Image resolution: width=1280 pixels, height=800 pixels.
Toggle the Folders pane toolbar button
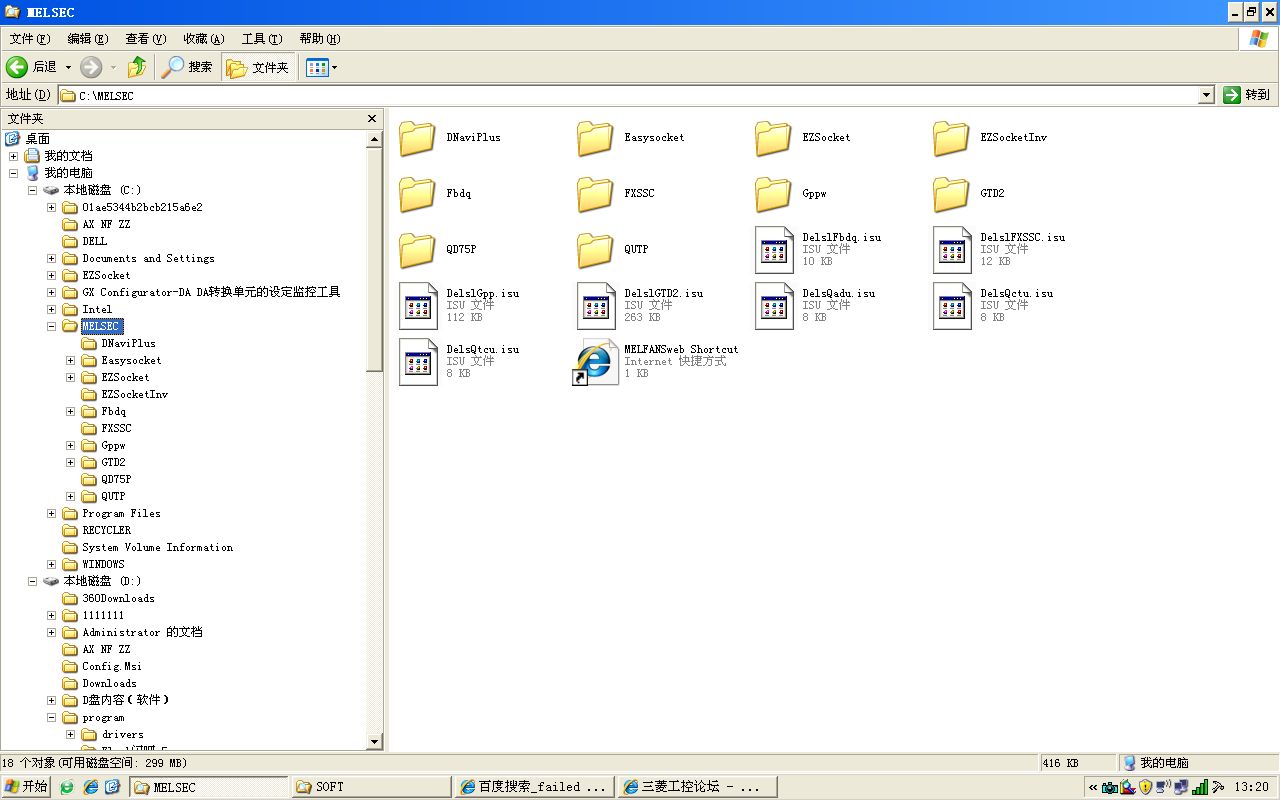tap(258, 67)
